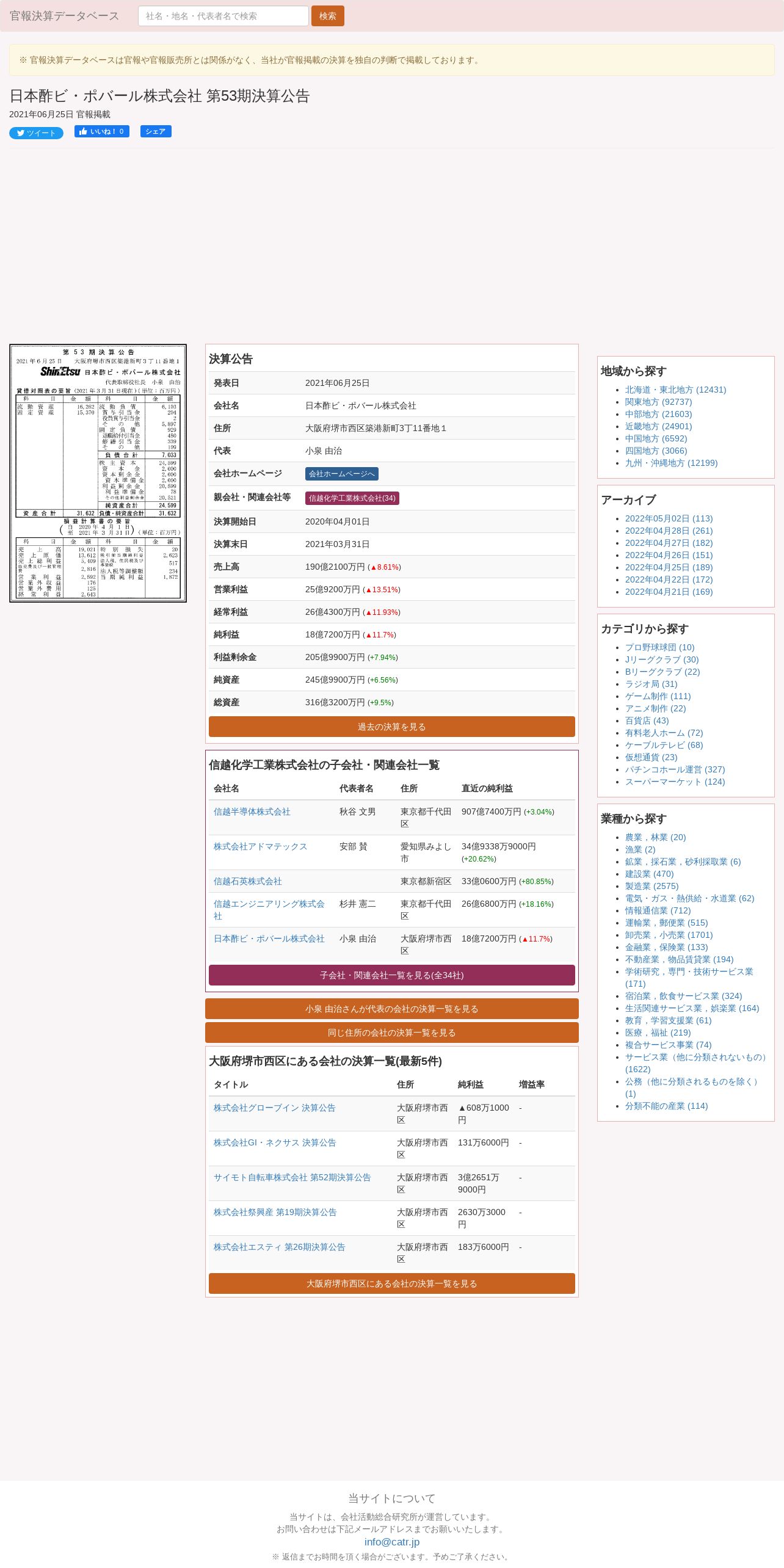The image size is (784, 1568).
Task: Click the Twitter ツイート button
Action: pos(36,133)
